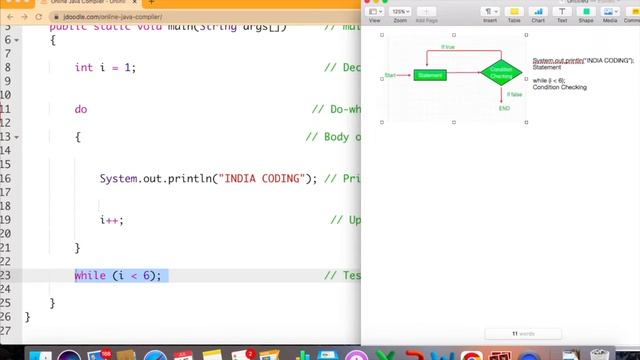Image resolution: width=640 pixels, height=360 pixels.
Task: Select the Online Java Compiler tab
Action: (88, 2)
